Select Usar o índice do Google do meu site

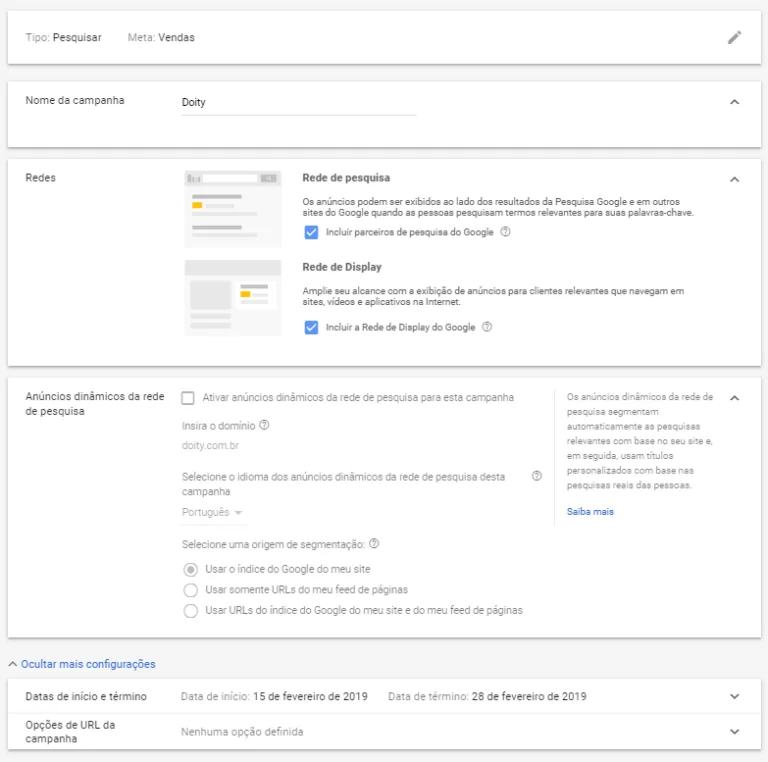(191, 570)
